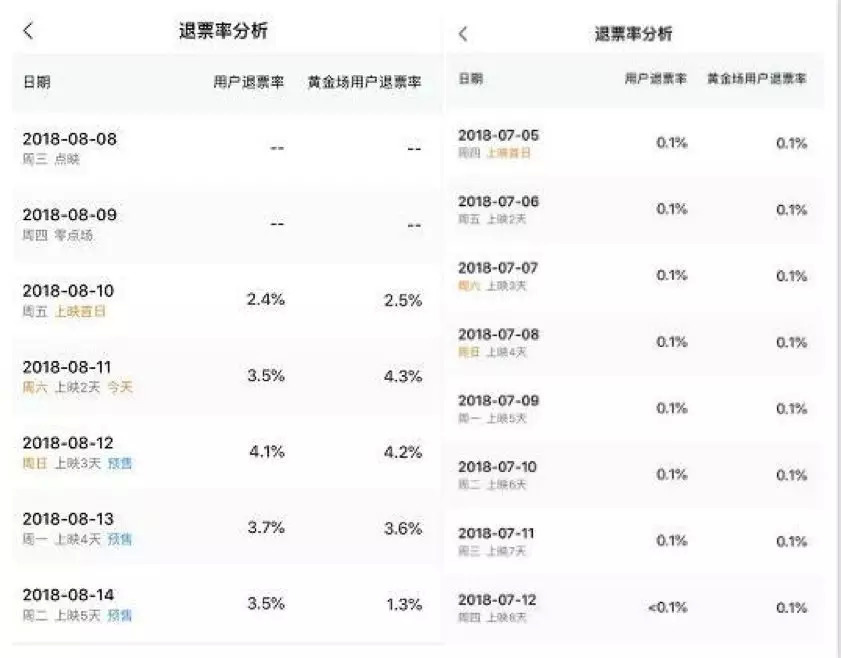Open the 2018-07-06 date entry
This screenshot has height=658, width=841.
[x=498, y=201]
